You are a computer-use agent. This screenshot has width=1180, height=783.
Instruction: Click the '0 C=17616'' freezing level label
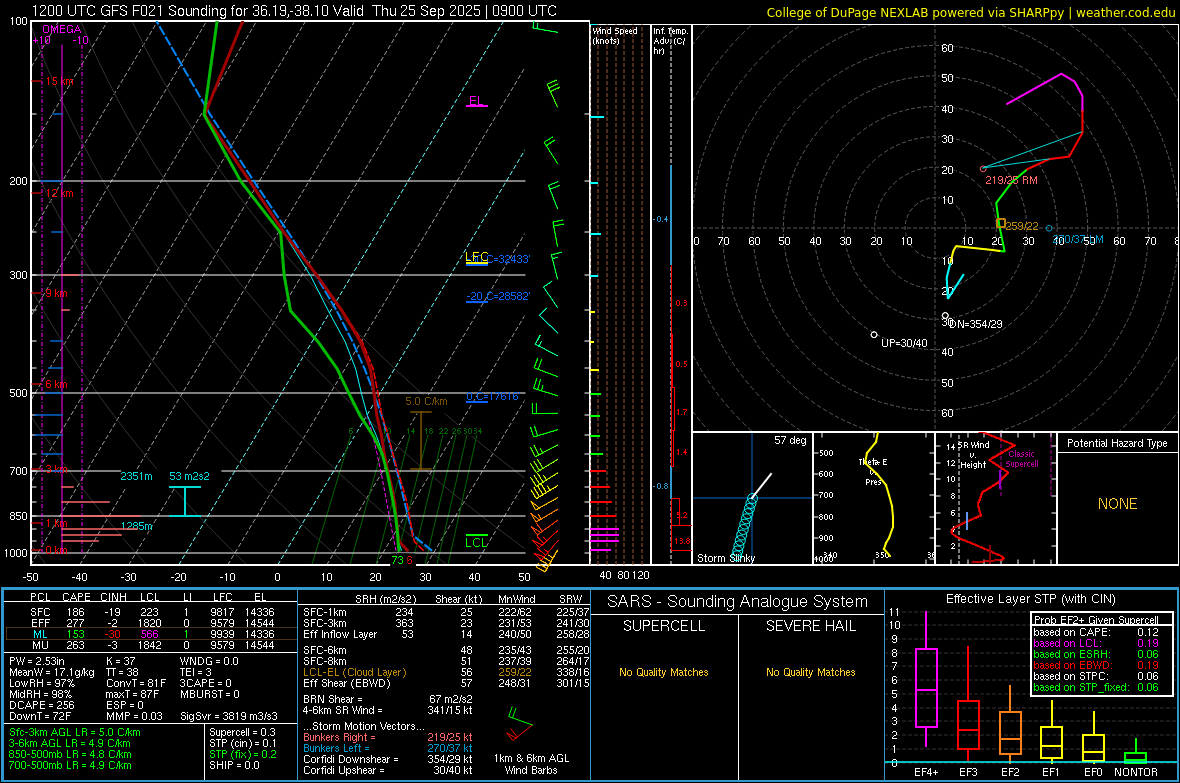point(492,396)
